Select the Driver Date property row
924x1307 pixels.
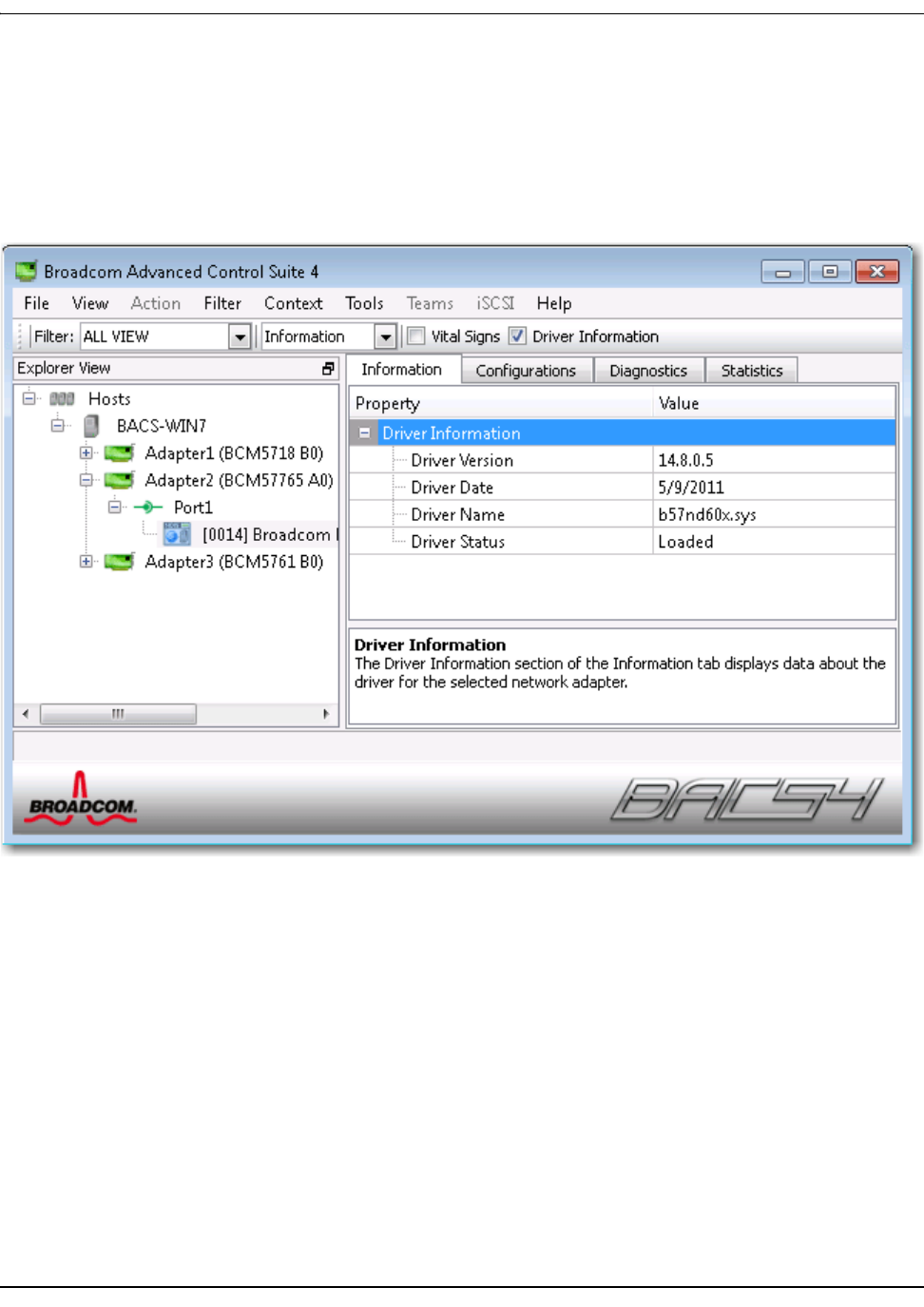[623, 488]
